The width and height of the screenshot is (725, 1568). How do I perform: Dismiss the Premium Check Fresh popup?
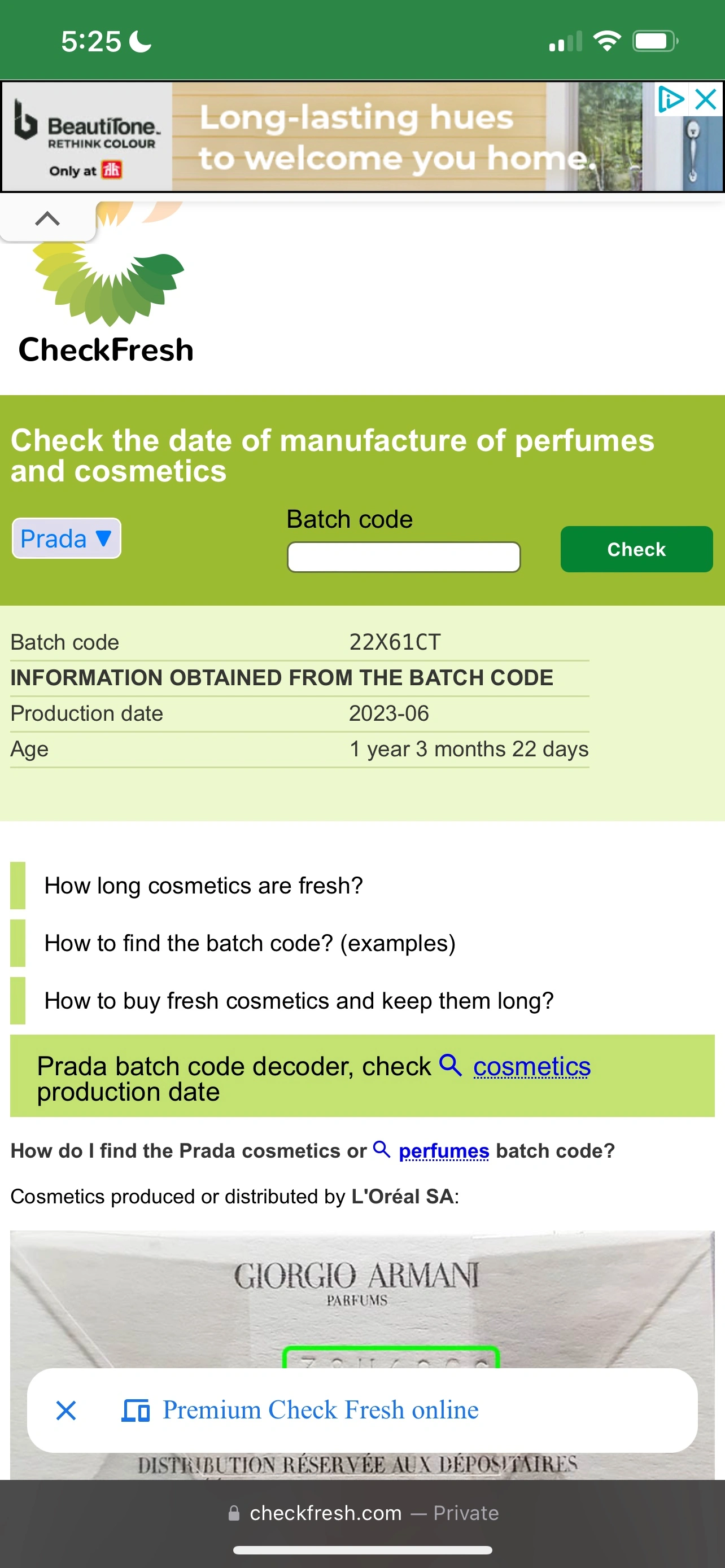coord(65,1410)
